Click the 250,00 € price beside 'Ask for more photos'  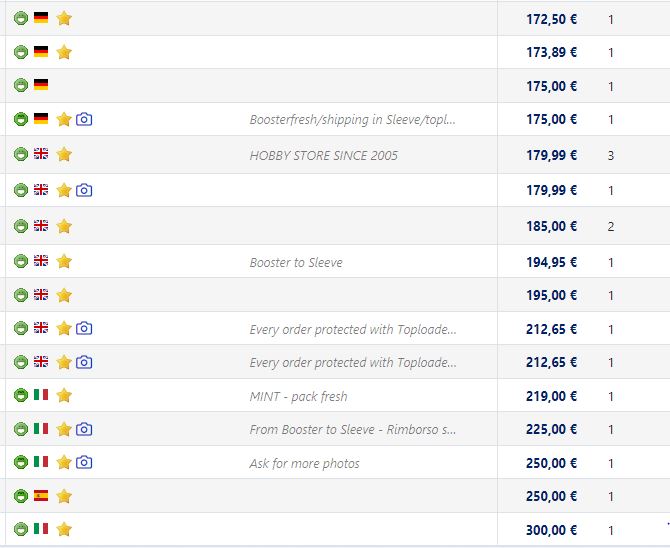click(551, 463)
